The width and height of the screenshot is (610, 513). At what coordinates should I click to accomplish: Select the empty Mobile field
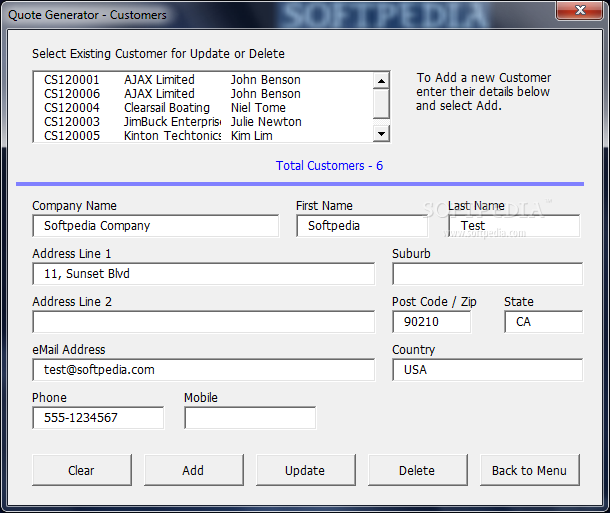coord(250,418)
